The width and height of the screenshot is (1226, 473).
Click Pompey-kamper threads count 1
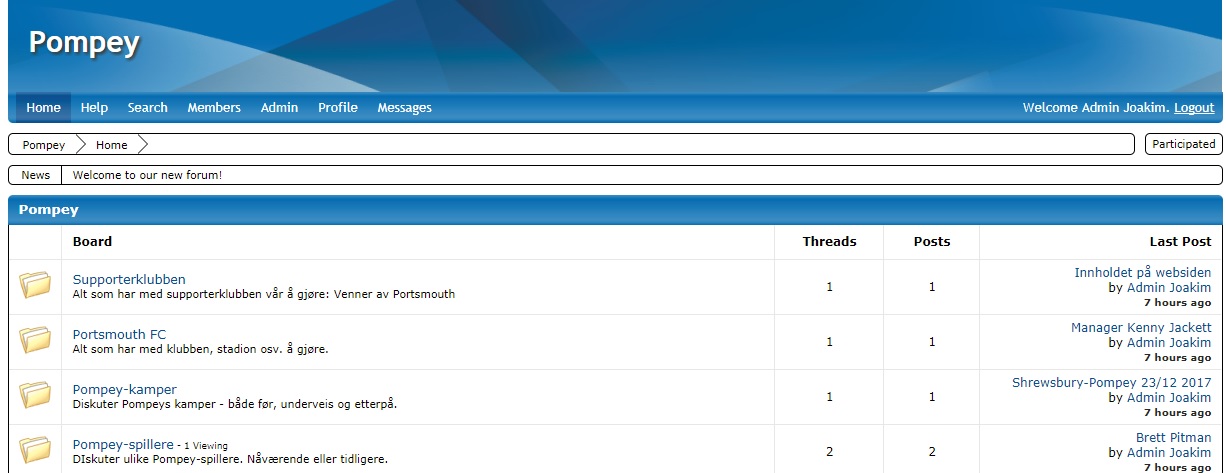pyautogui.click(x=829, y=397)
